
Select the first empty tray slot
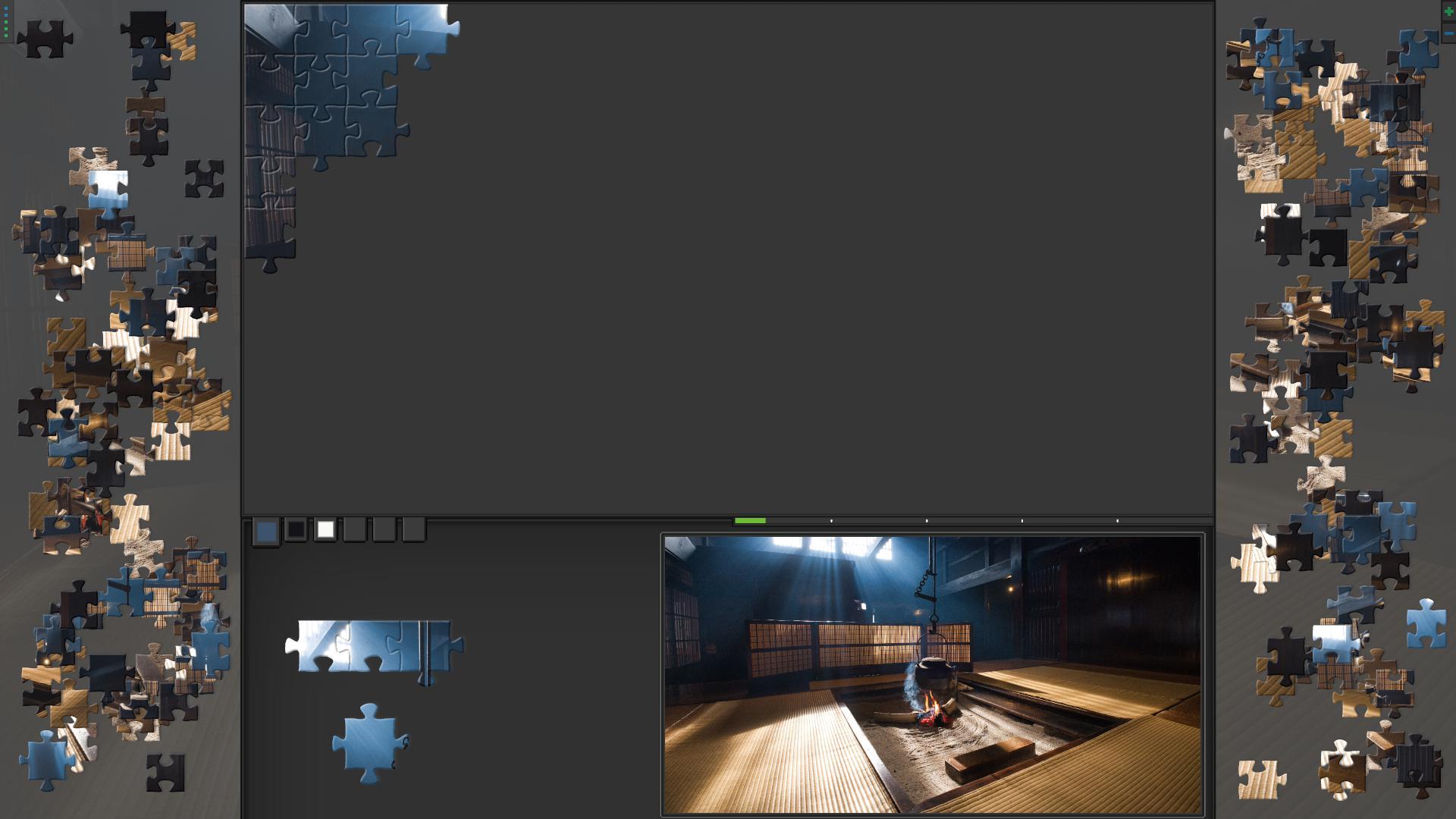355,529
